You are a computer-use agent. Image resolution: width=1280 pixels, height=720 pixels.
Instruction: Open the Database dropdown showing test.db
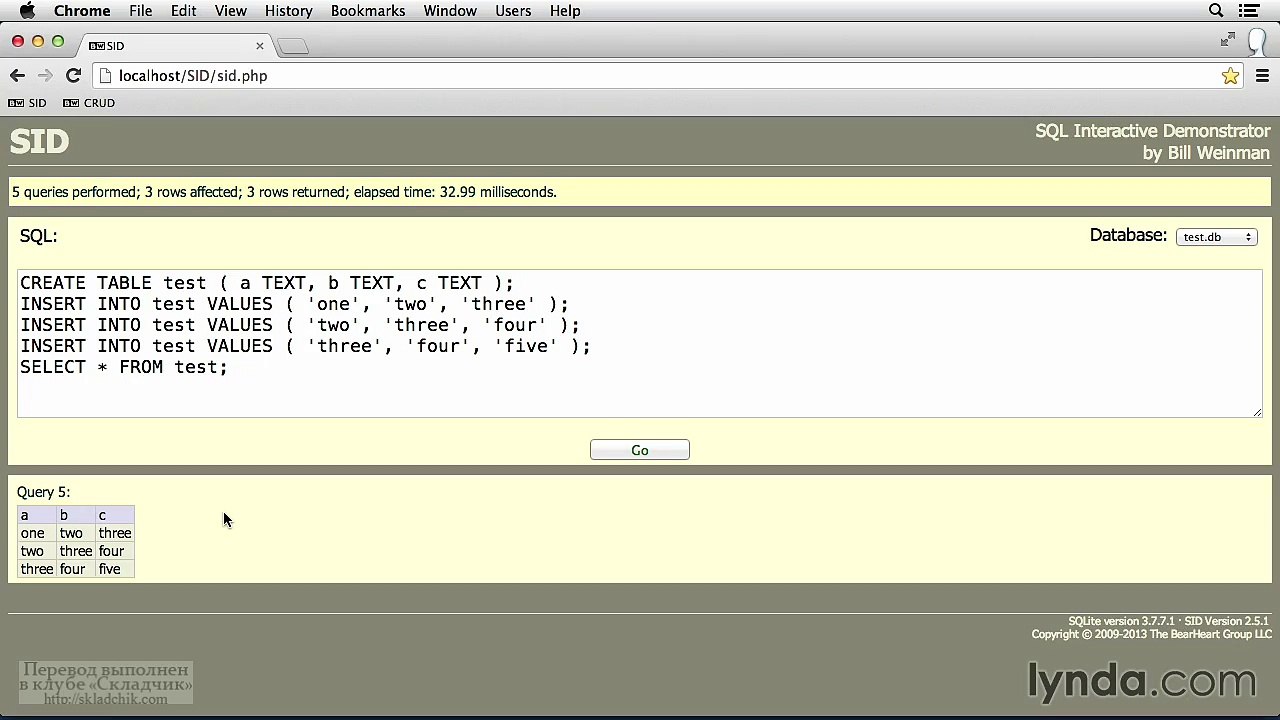pos(1217,237)
